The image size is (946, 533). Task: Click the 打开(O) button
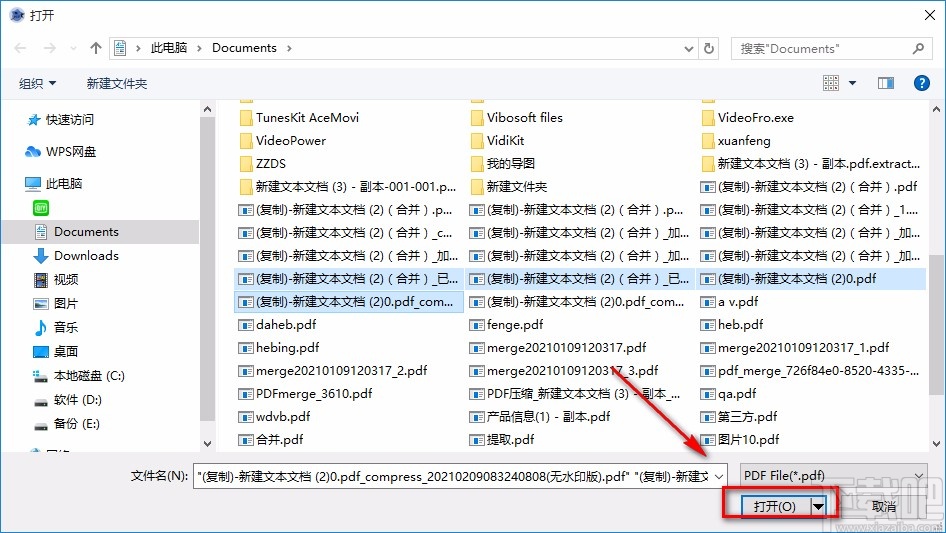click(x=774, y=506)
